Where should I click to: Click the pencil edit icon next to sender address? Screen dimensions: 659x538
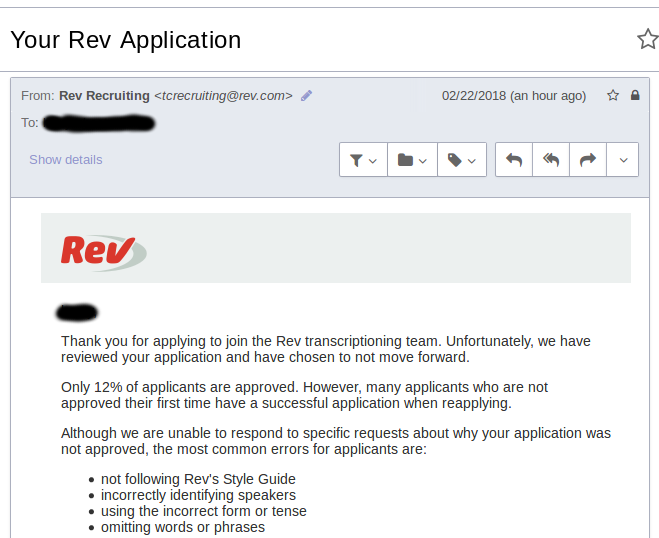coord(306,96)
